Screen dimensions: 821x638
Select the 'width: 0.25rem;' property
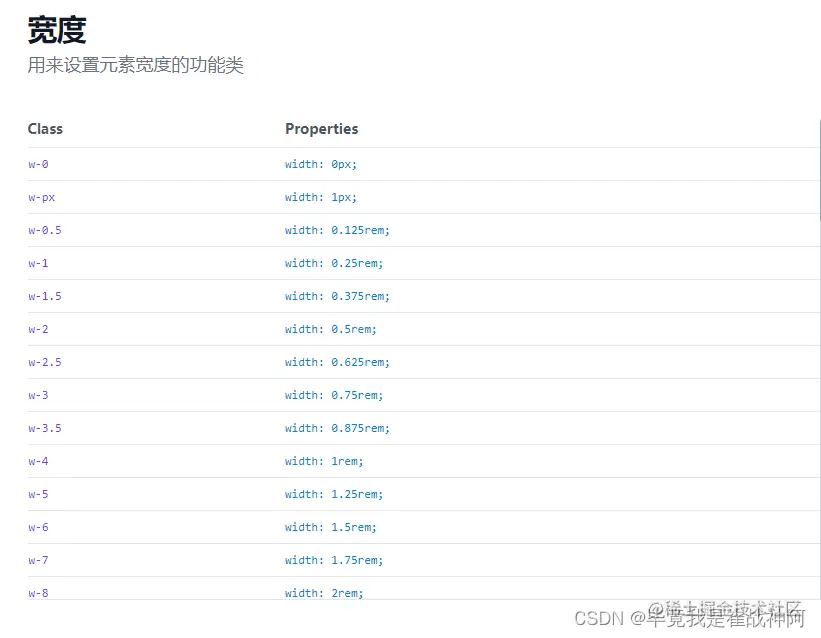[x=334, y=263]
